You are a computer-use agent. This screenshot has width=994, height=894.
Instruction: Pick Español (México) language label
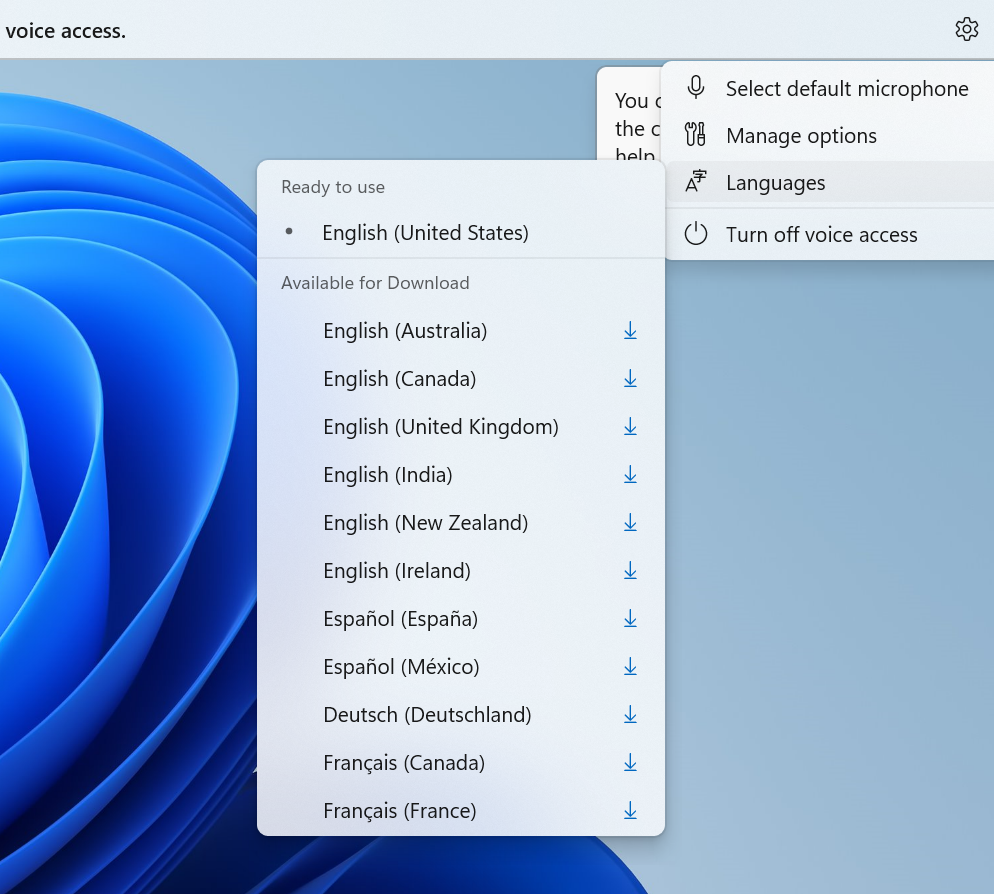coord(401,667)
